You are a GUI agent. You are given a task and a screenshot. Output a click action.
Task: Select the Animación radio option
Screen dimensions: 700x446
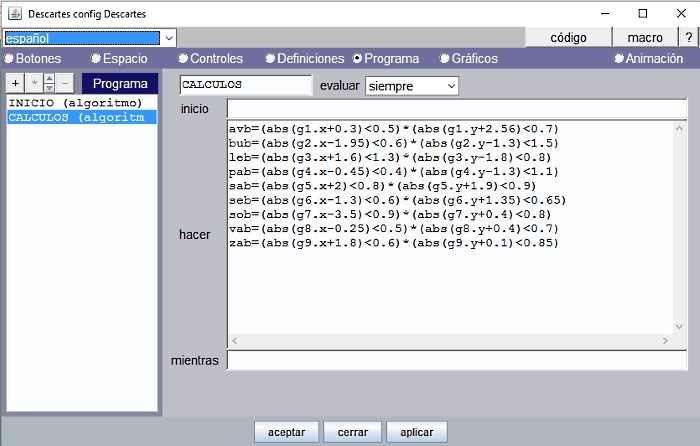click(648, 58)
